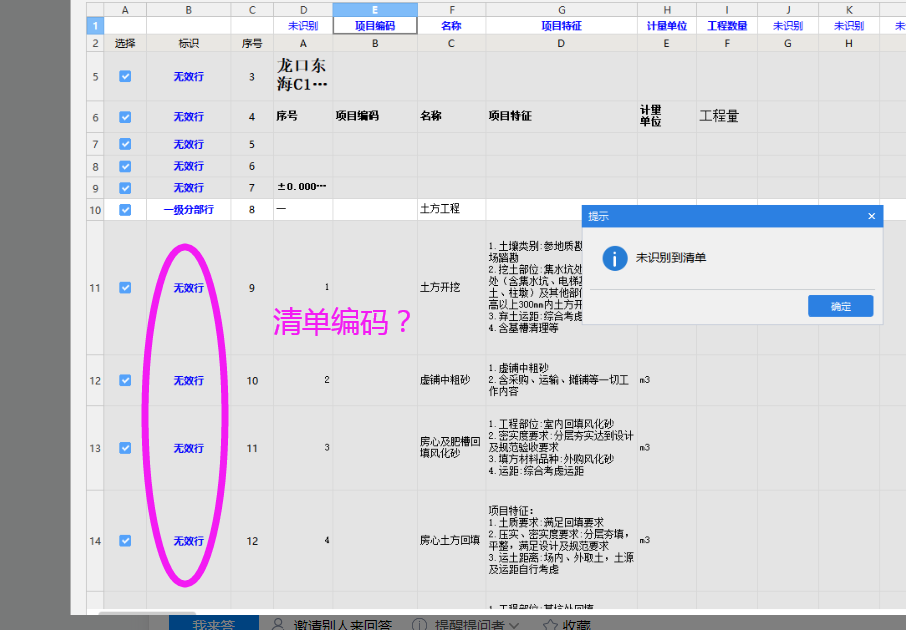Click the blue info icon in the prompt dialog
Screen dimensions: 906x630
pyautogui.click(x=614, y=258)
